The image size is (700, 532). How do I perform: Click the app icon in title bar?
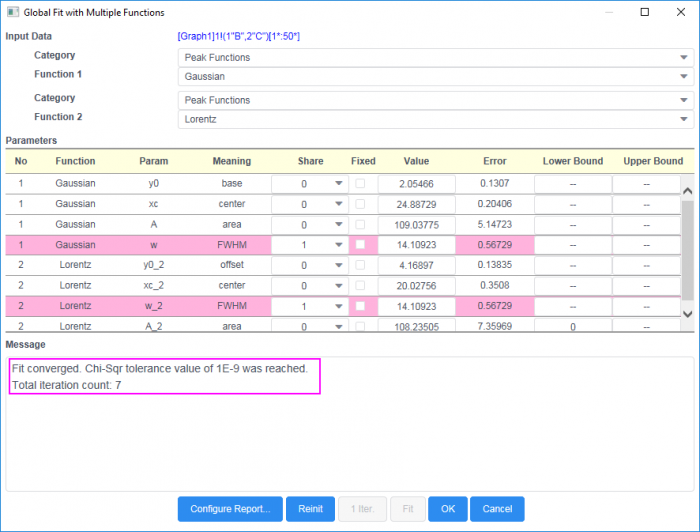tap(12, 12)
